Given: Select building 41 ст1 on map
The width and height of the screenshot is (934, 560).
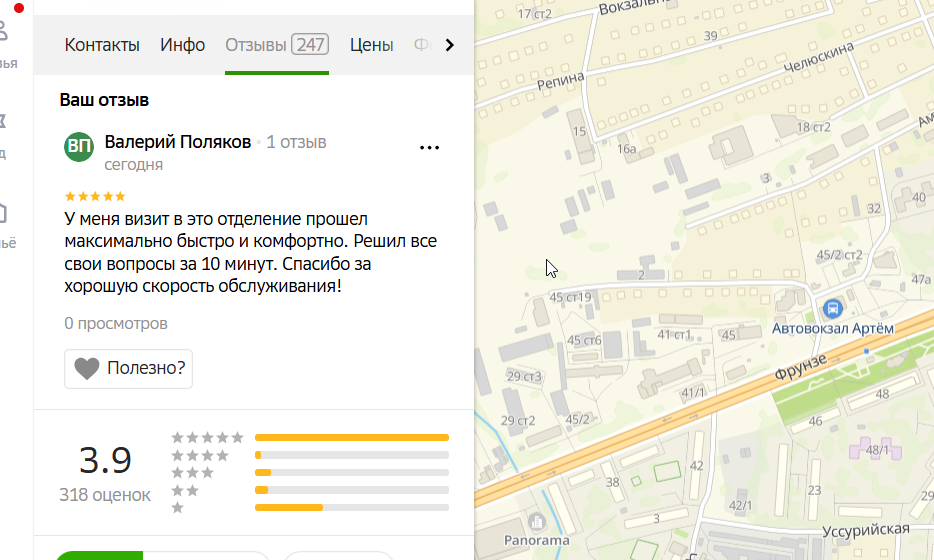Looking at the screenshot, I should 674,335.
